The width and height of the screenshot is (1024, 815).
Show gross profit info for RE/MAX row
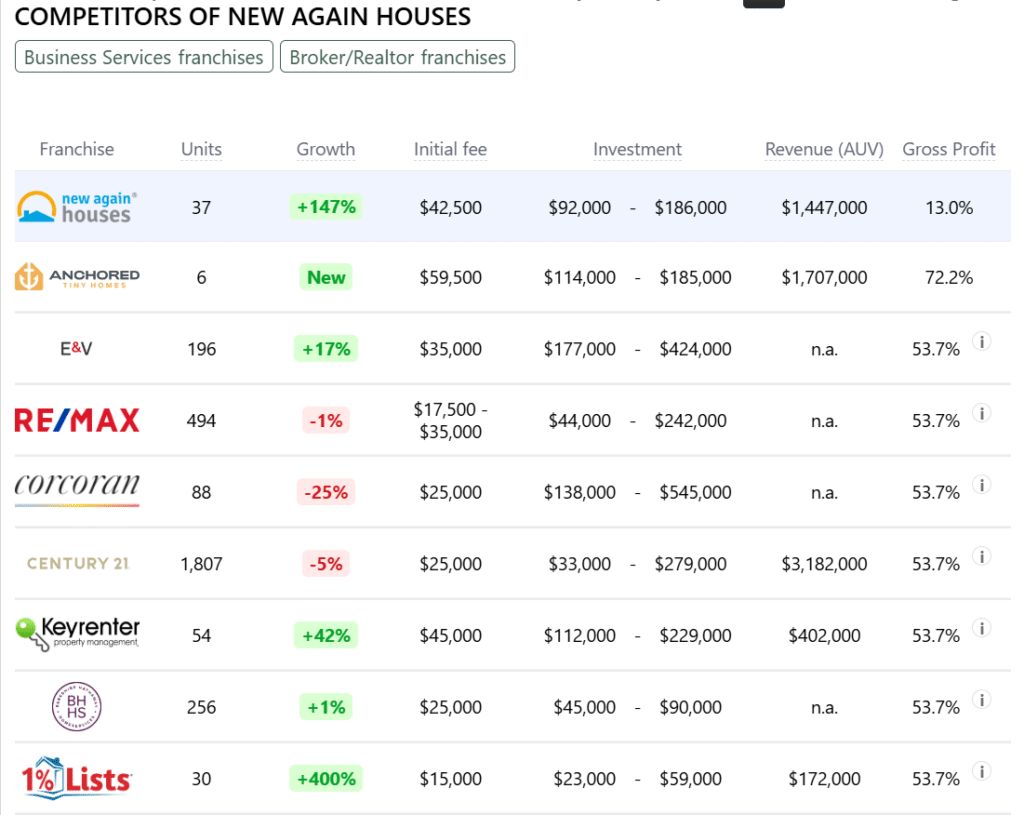982,413
